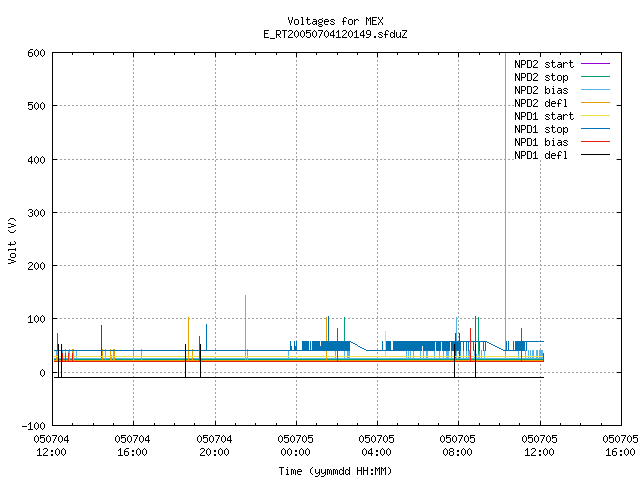The height and width of the screenshot is (480, 640).
Task: Click the 'Time (yymmdd HH:MM)' x-axis label
Action: coord(335,471)
